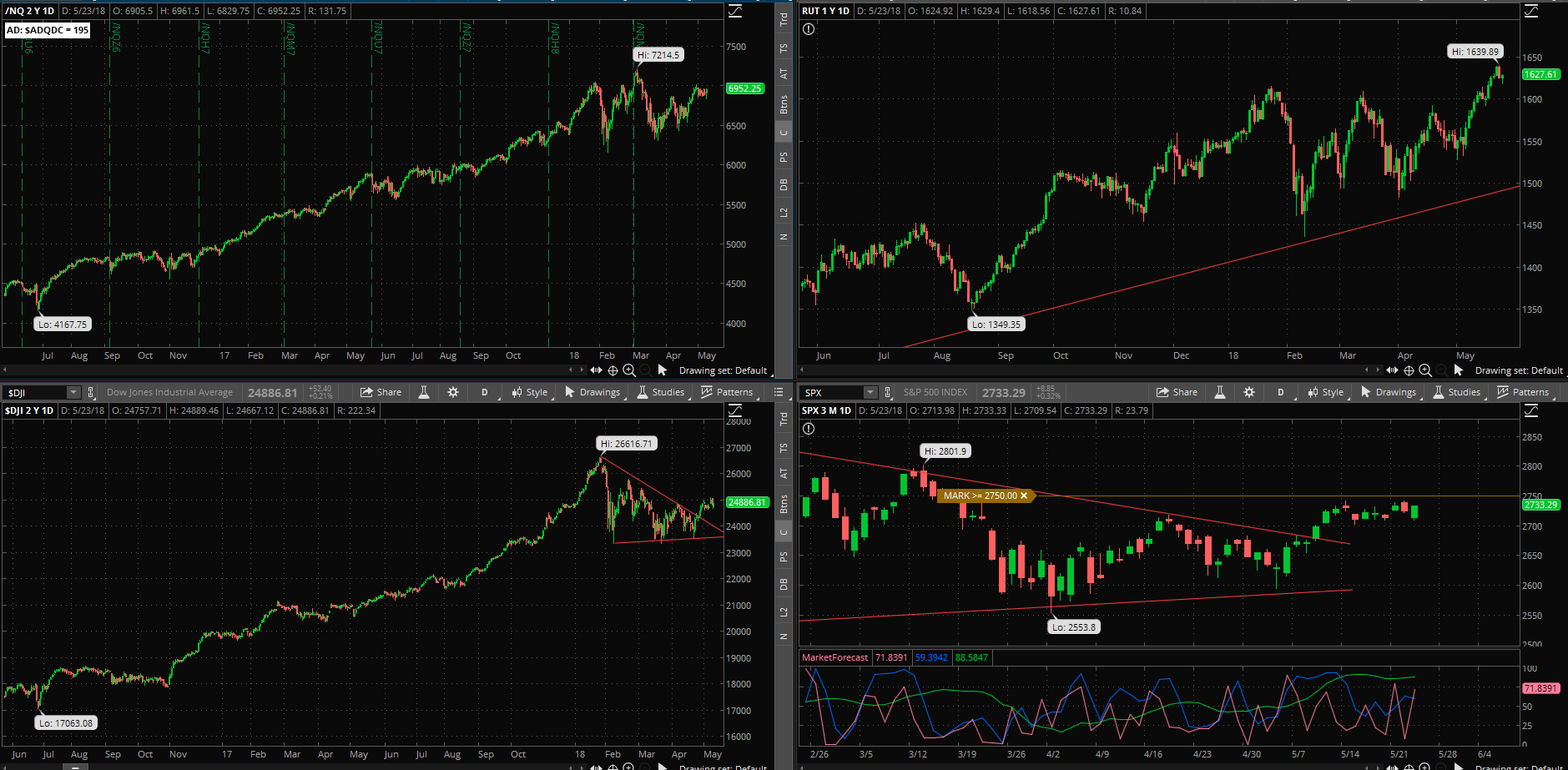Click the Hi: 7214.5 price bubble
Screen dimensions: 1568x770
point(658,55)
